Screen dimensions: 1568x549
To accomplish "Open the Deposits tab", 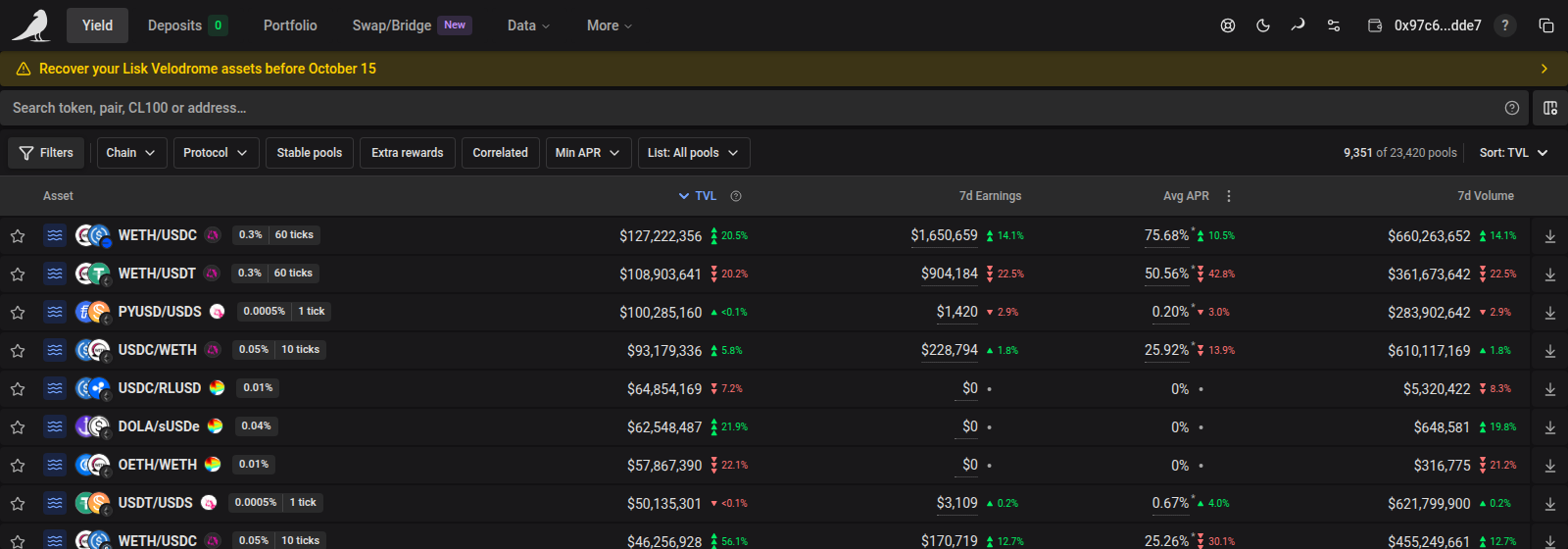I will click(188, 25).
